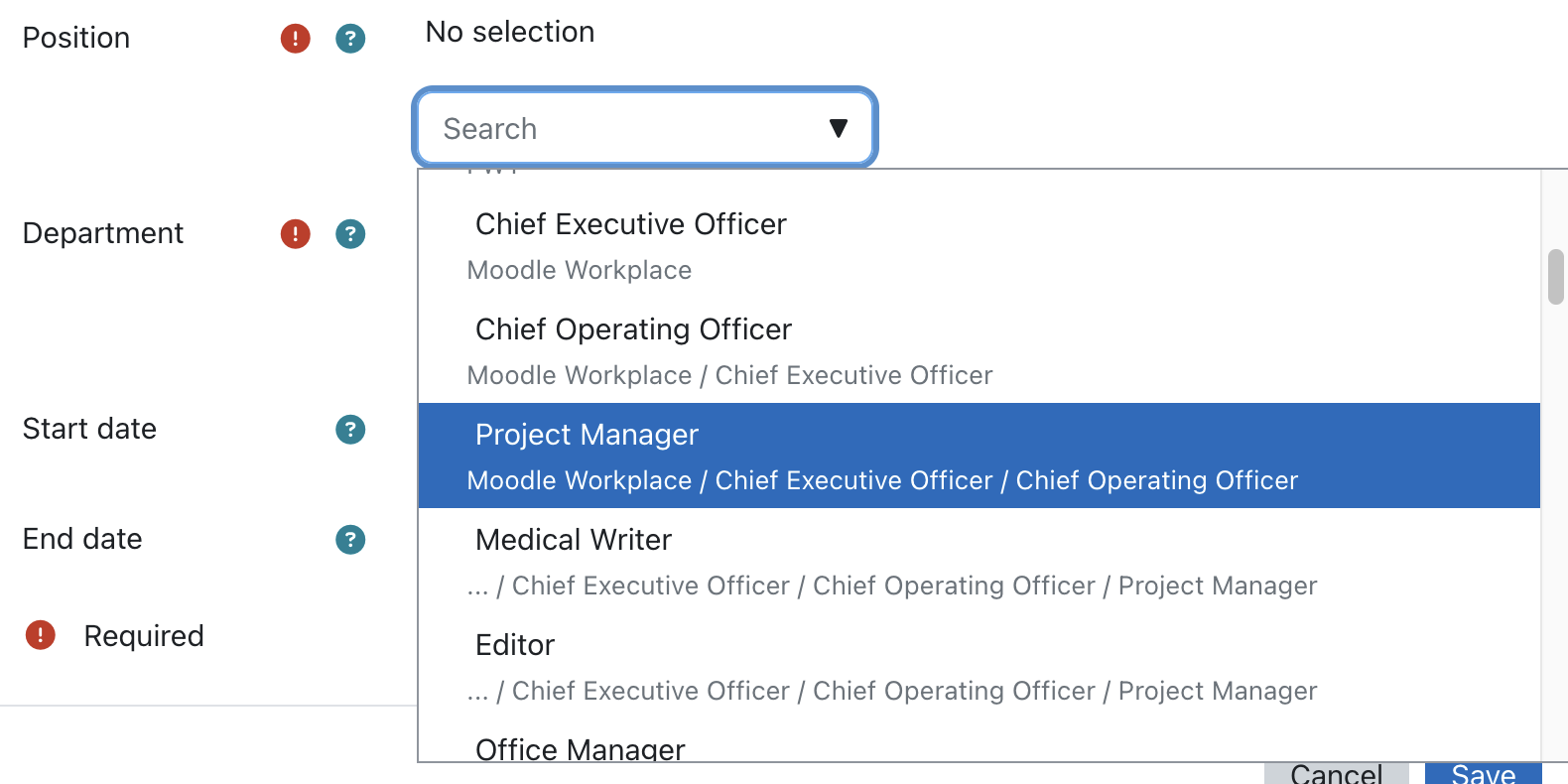This screenshot has width=1568, height=784.
Task: Cancel the job assignment form
Action: [x=1337, y=774]
